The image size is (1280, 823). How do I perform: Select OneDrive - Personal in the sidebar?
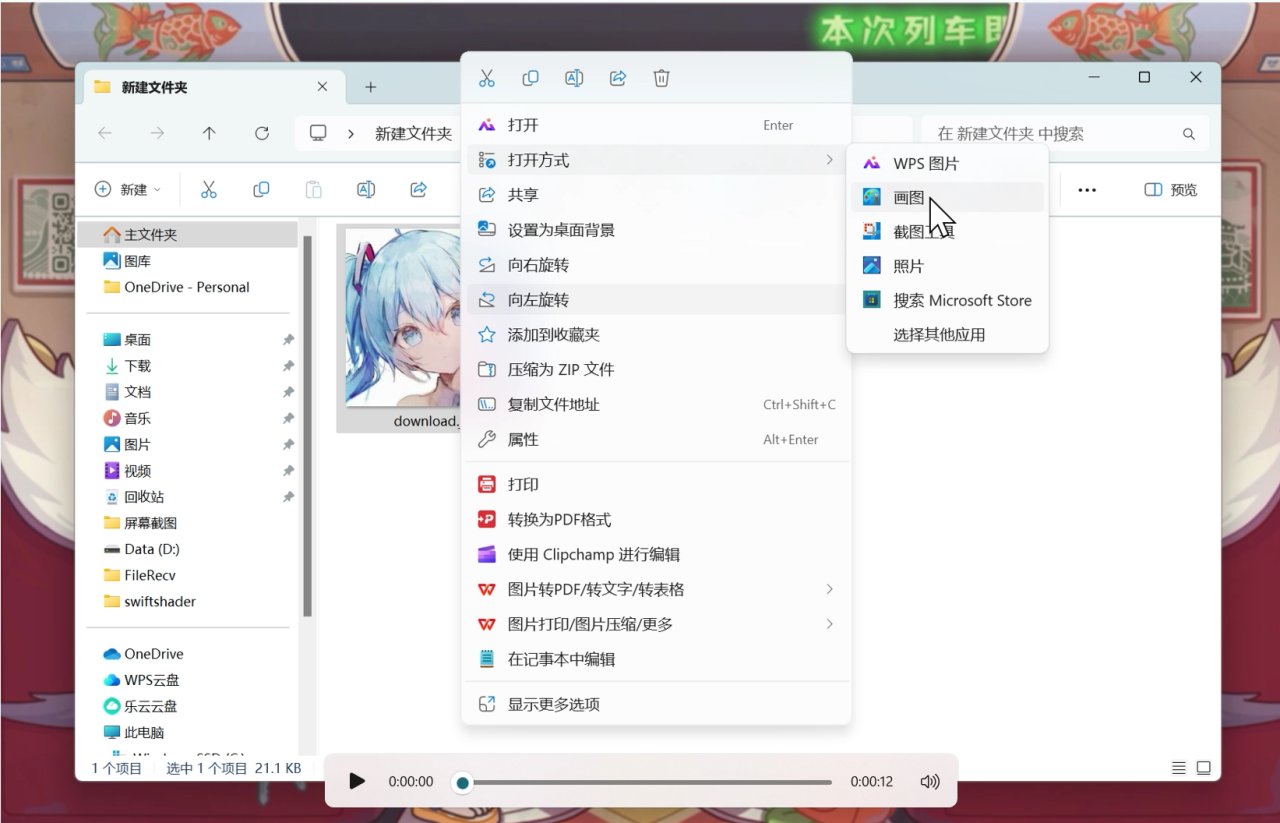187,287
